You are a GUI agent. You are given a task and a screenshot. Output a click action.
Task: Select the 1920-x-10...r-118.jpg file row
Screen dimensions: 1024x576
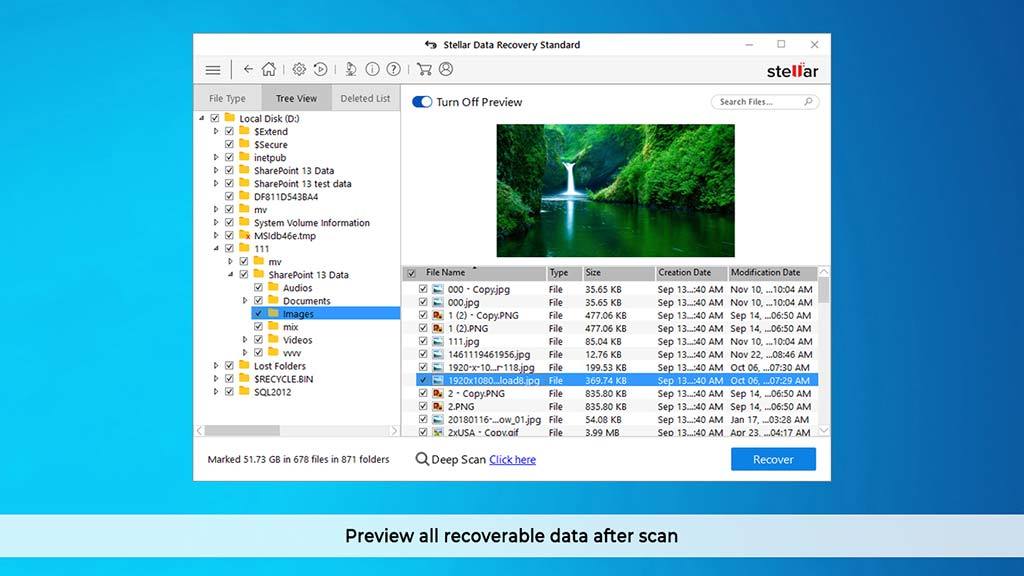617,368
